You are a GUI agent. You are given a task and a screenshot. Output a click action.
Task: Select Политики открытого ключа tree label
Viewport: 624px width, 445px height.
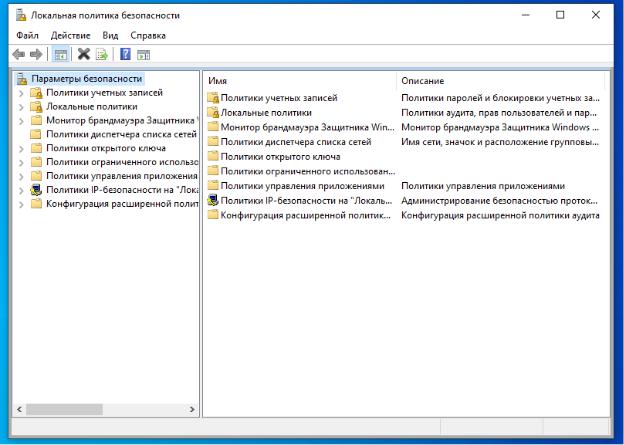click(x=106, y=148)
